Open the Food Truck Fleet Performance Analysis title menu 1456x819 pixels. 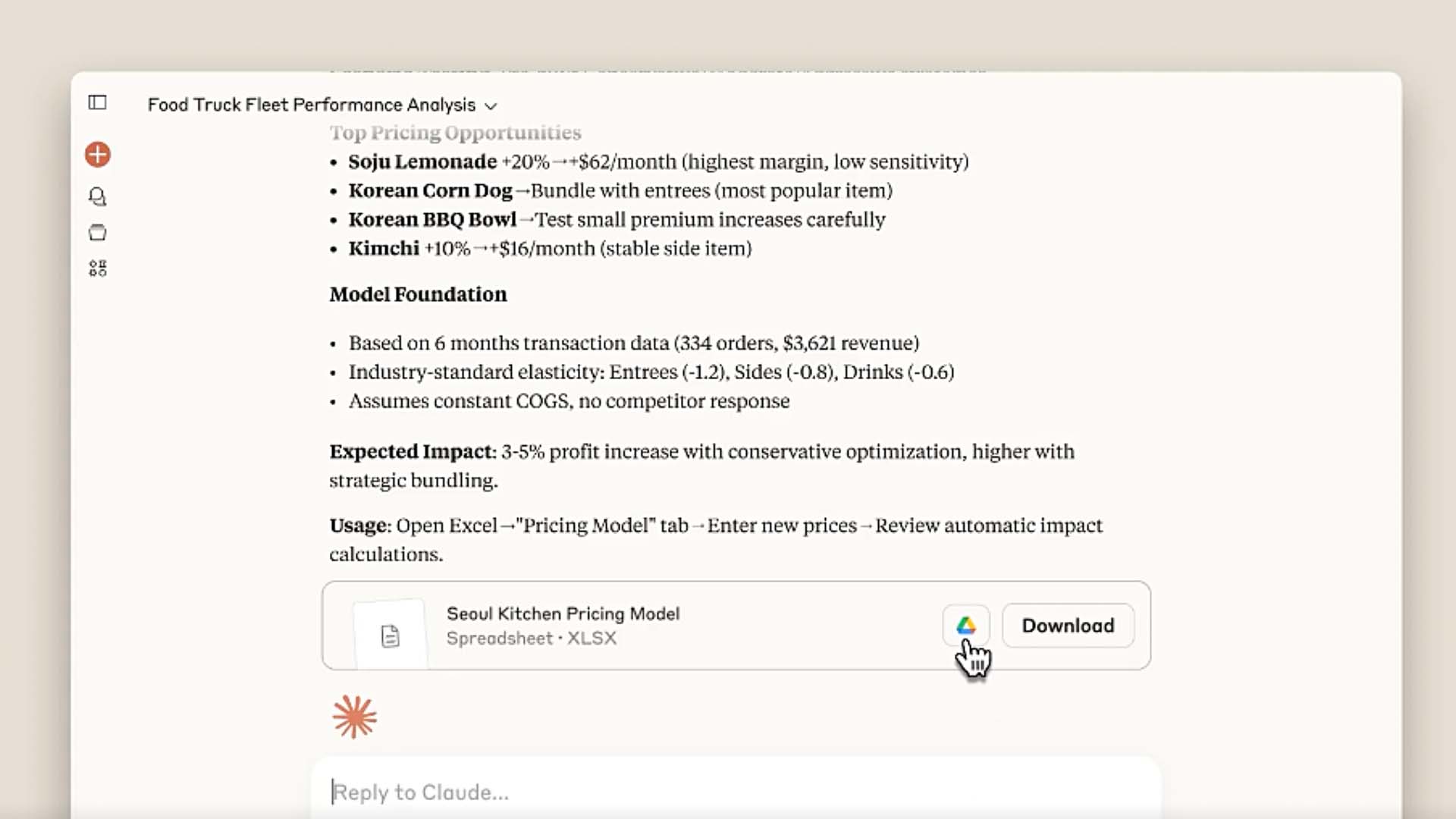point(312,105)
